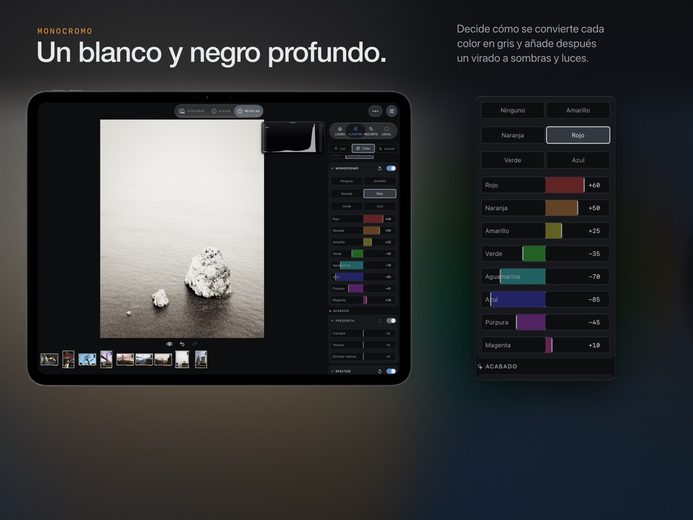693x520 pixels.
Task: Expand the ACABADO section in the enlarged panel
Action: point(498,366)
